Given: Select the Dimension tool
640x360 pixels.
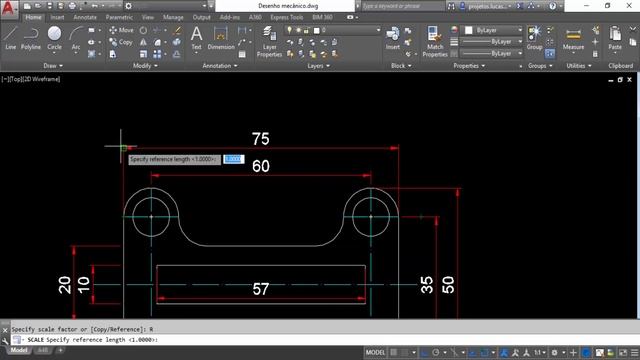Looking at the screenshot, I should (x=221, y=38).
